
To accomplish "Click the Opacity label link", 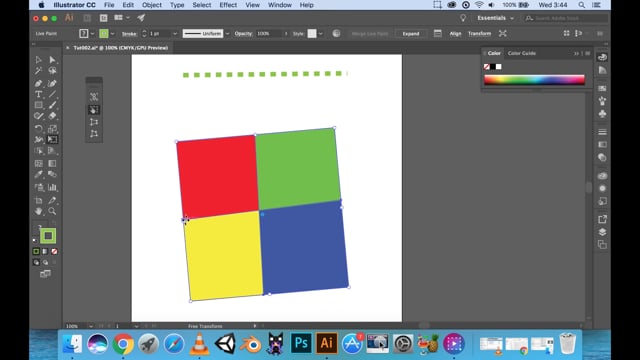I will (x=243, y=33).
